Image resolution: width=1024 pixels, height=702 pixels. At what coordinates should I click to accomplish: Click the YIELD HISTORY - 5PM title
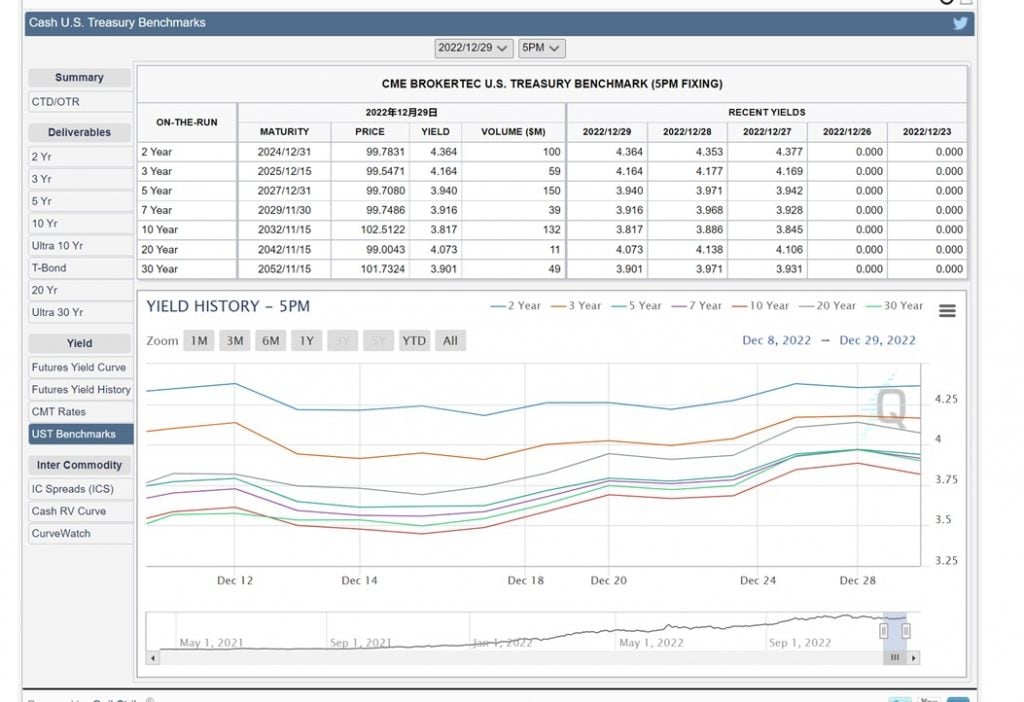pos(228,306)
